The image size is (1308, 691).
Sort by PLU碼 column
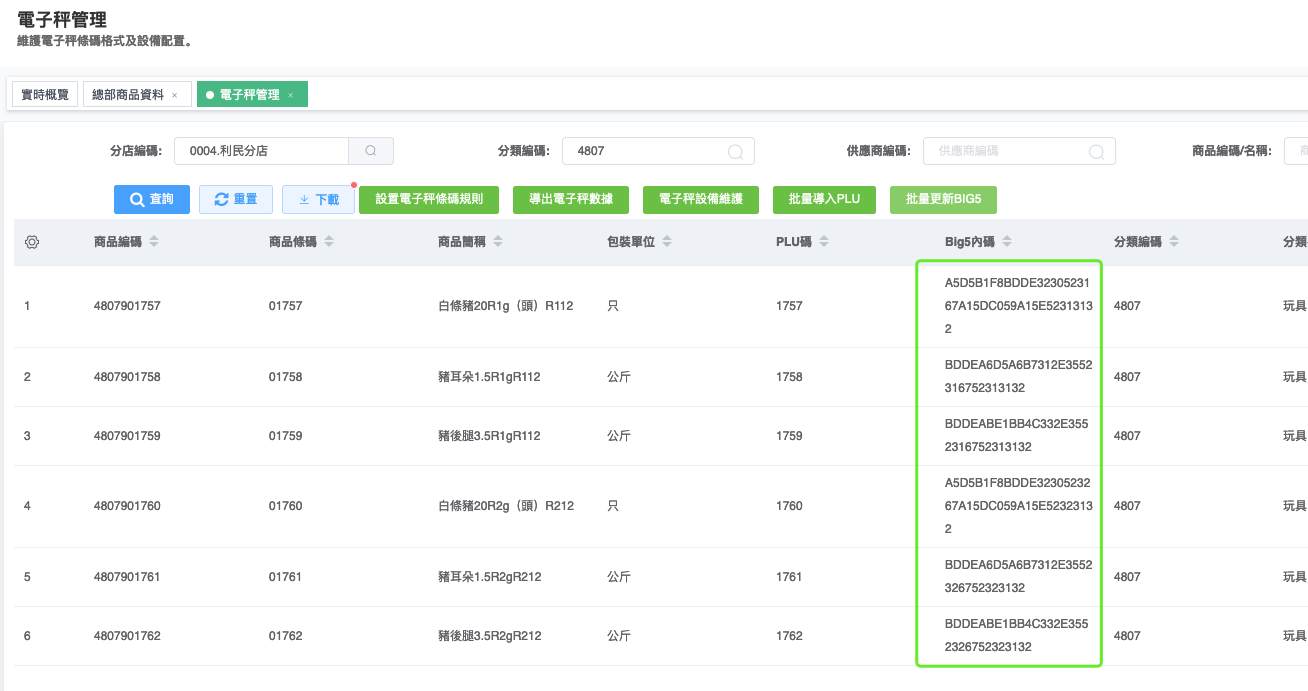point(824,242)
